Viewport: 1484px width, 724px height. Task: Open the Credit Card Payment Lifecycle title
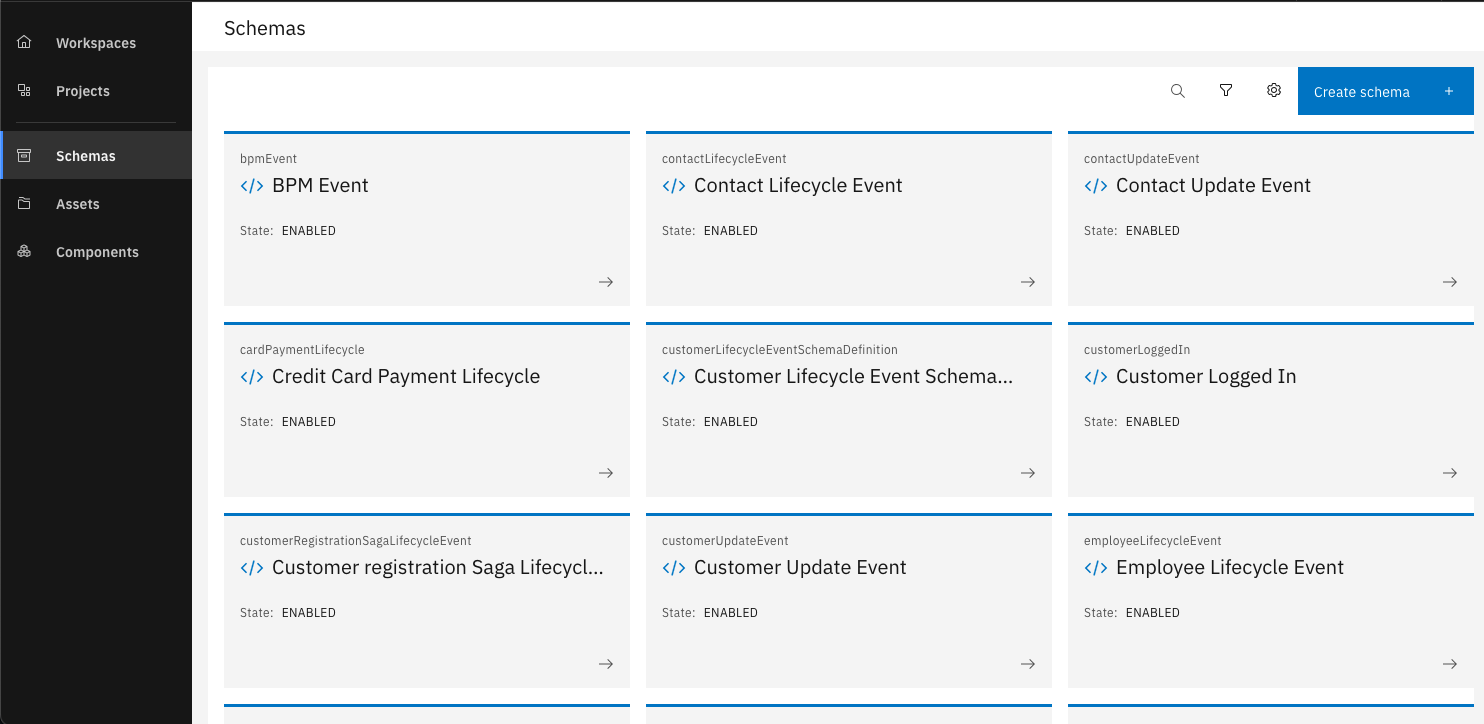(406, 377)
